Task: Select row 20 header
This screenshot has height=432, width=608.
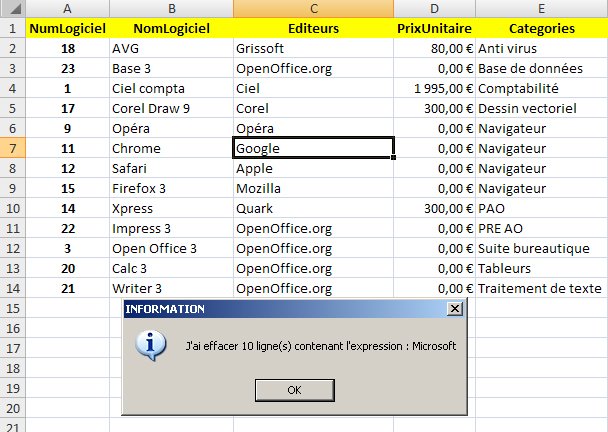Action: pos(13,408)
